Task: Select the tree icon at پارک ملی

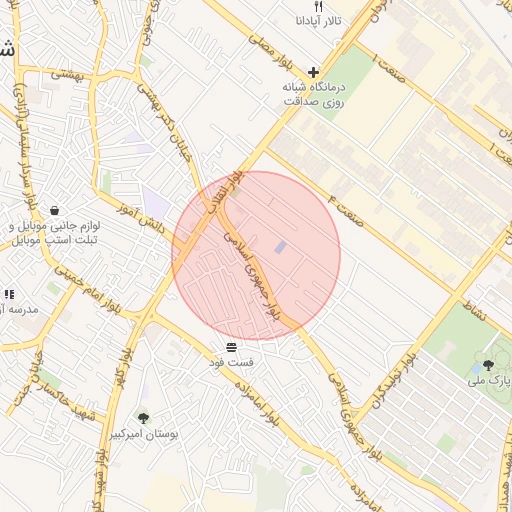Action: coord(488,365)
